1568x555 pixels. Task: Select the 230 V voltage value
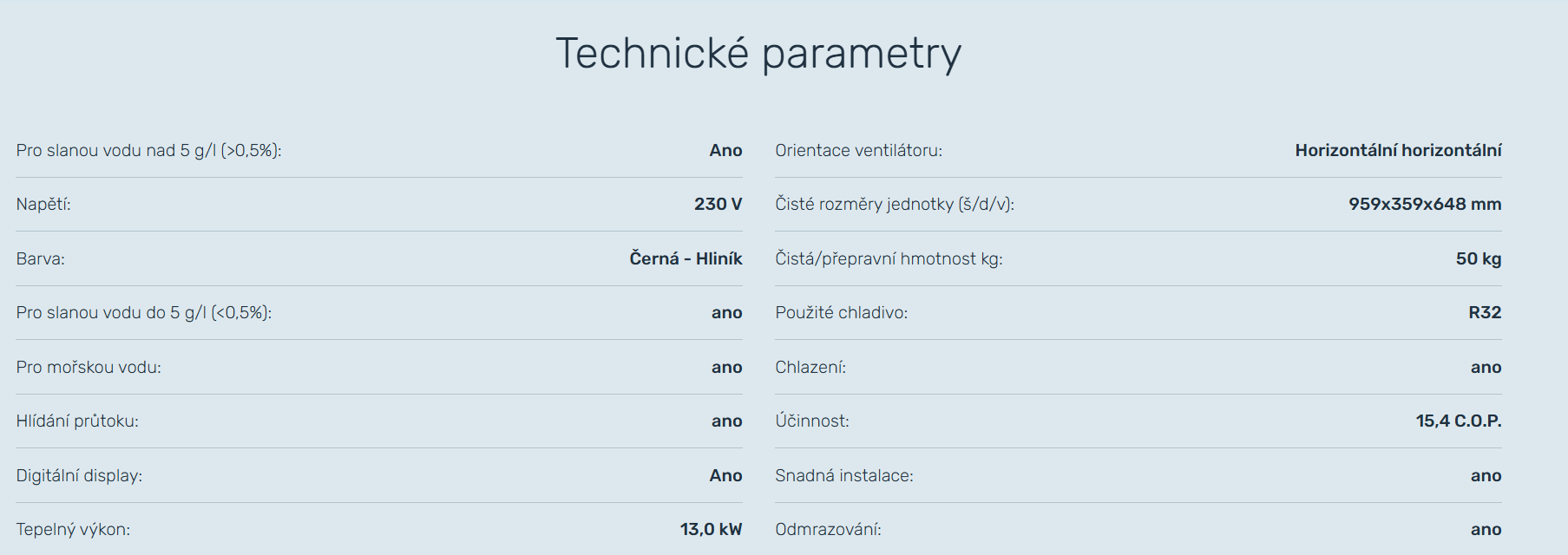pos(718,205)
